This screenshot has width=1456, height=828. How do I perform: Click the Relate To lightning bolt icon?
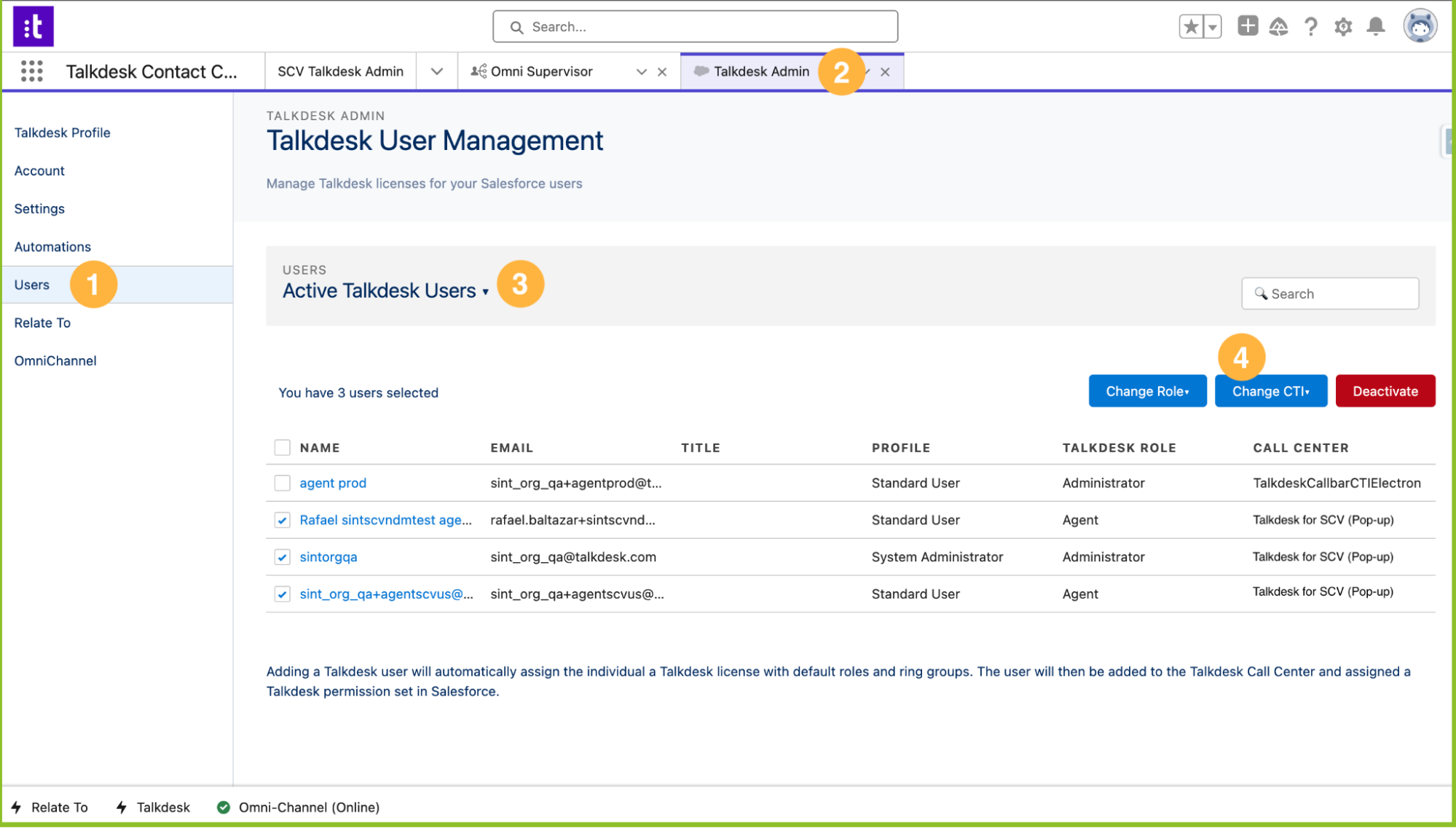coord(16,807)
